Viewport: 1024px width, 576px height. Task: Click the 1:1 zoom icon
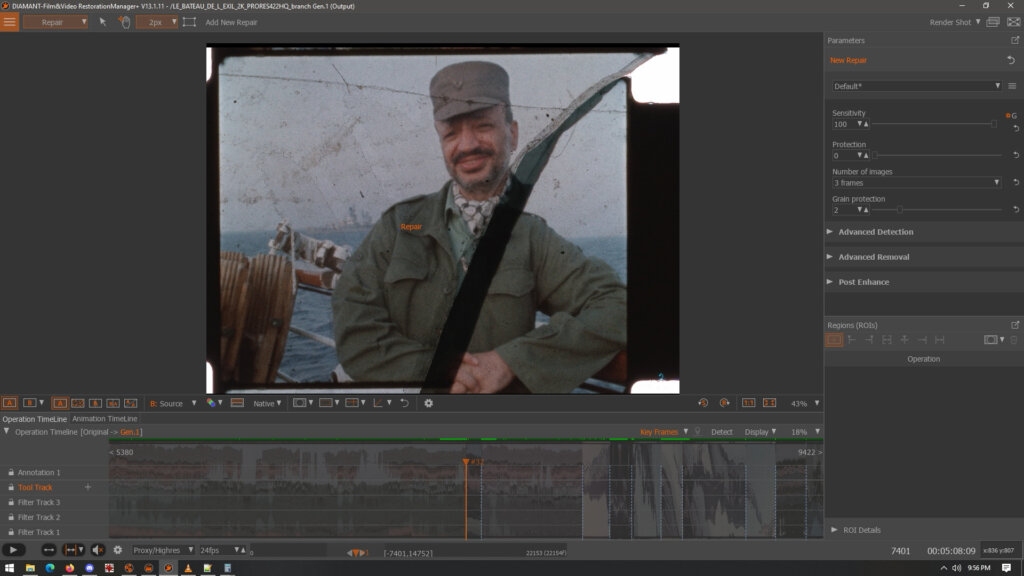748,403
